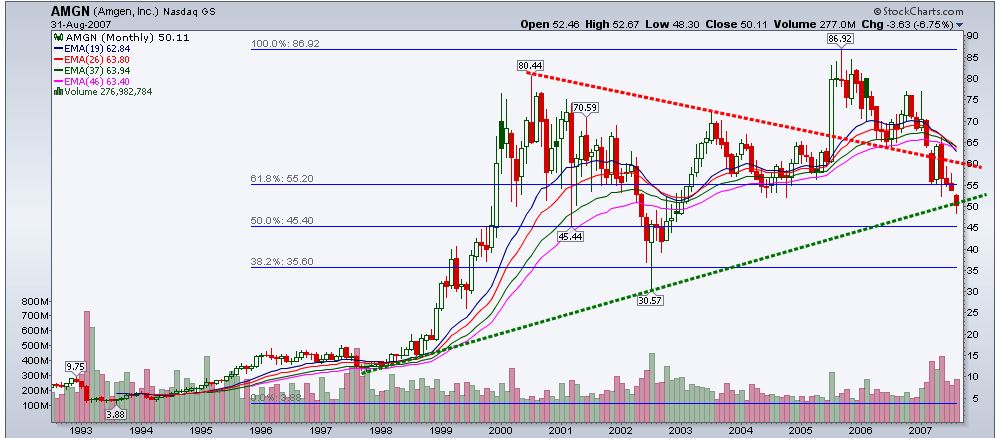
Task: Click the 1998 year label on time axis
Action: coord(380,430)
